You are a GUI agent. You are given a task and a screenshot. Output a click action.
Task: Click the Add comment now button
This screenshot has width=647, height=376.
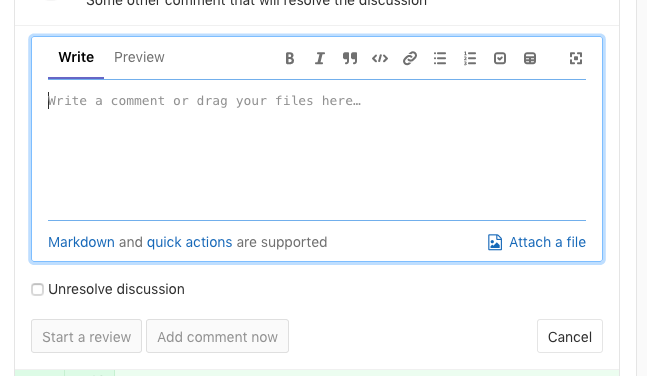[x=217, y=336]
